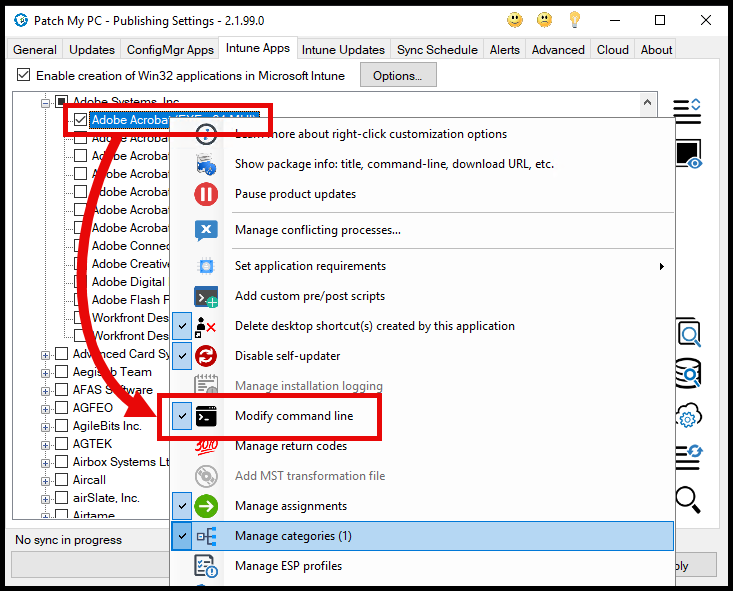Expand the AGTEK tree node

pos(45,445)
